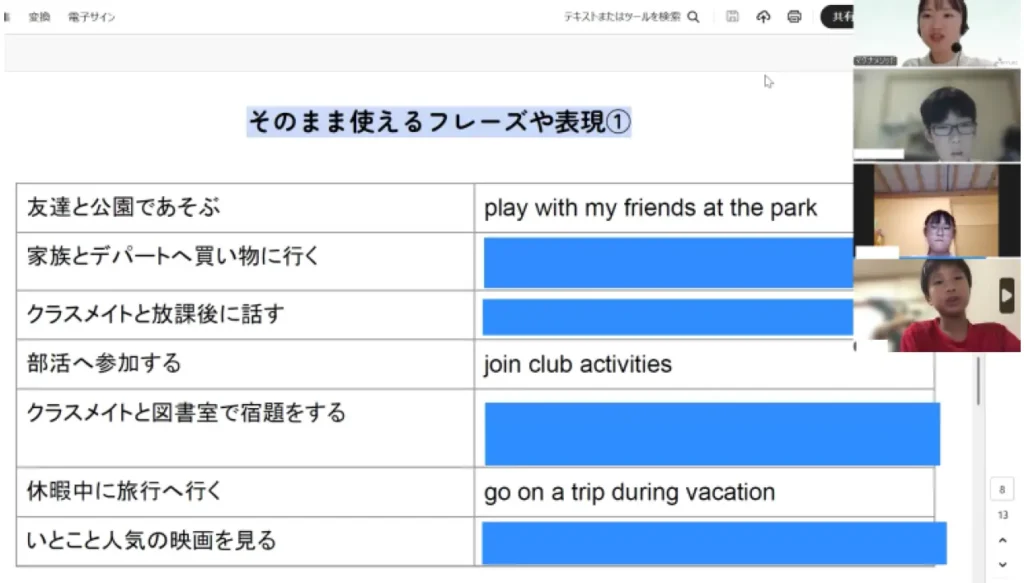Open the 変換 menu
This screenshot has height=583, width=1024.
click(39, 17)
